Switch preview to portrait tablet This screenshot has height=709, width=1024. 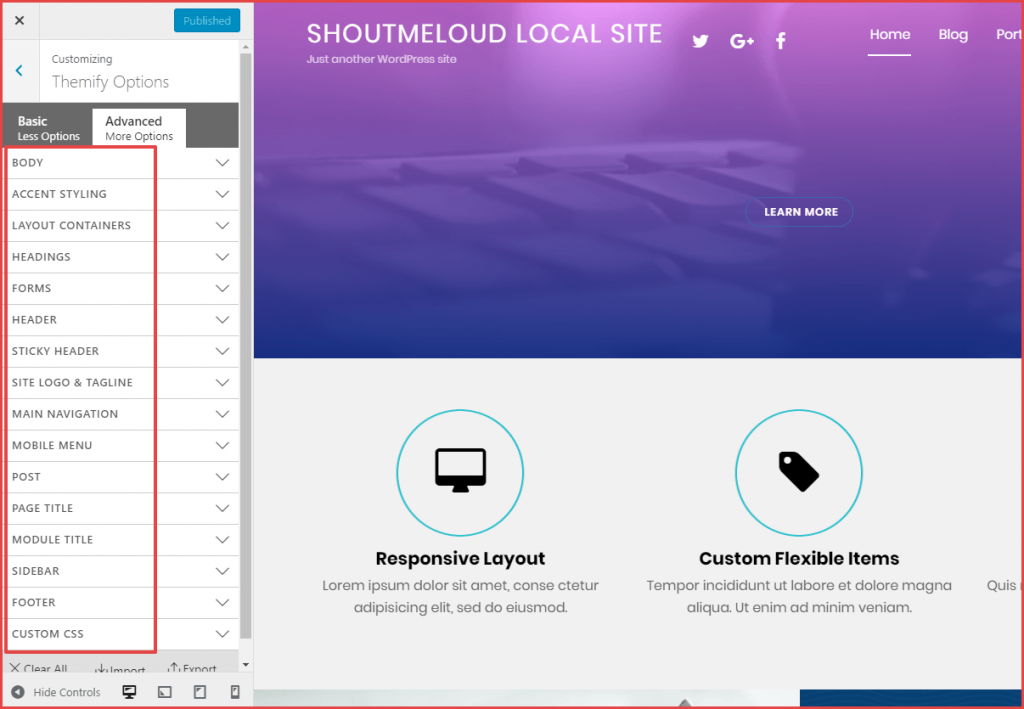coord(200,692)
